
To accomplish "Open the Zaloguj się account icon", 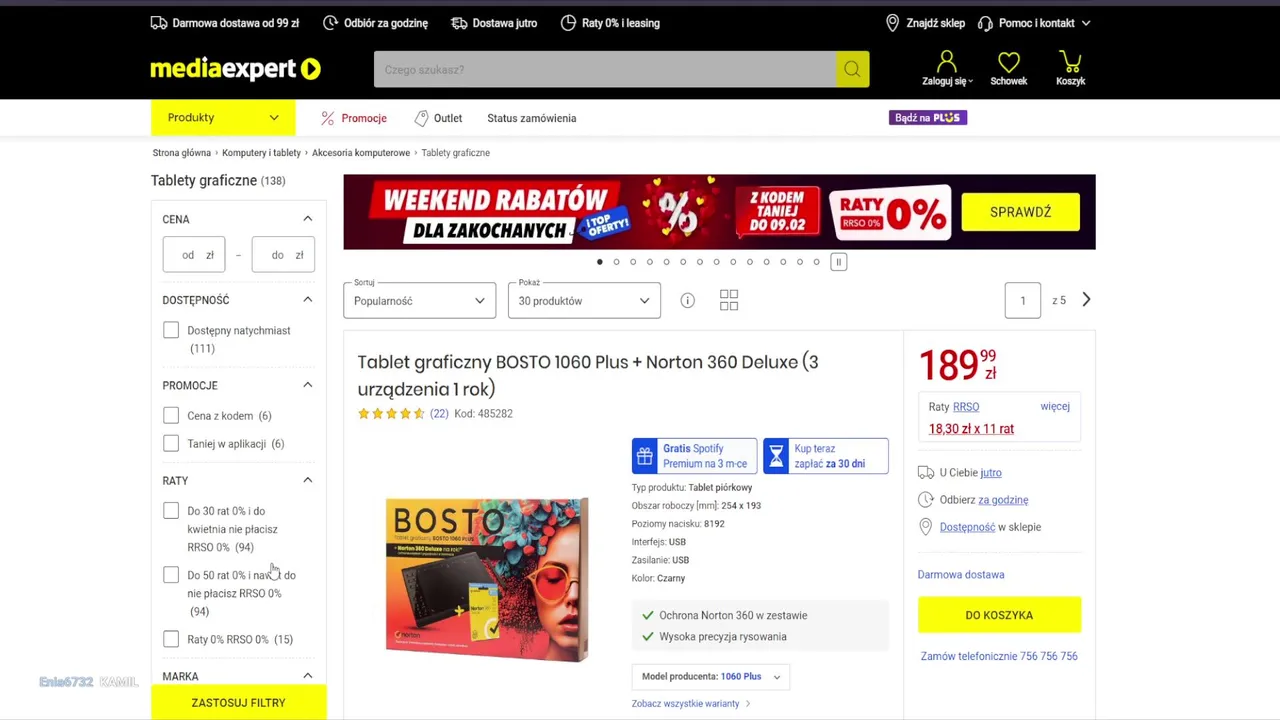I will (946, 62).
